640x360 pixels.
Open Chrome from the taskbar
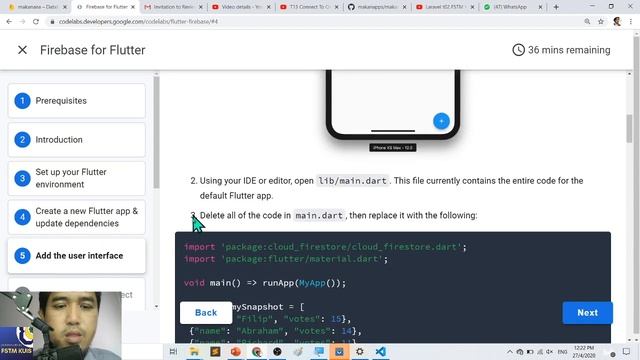(256, 351)
